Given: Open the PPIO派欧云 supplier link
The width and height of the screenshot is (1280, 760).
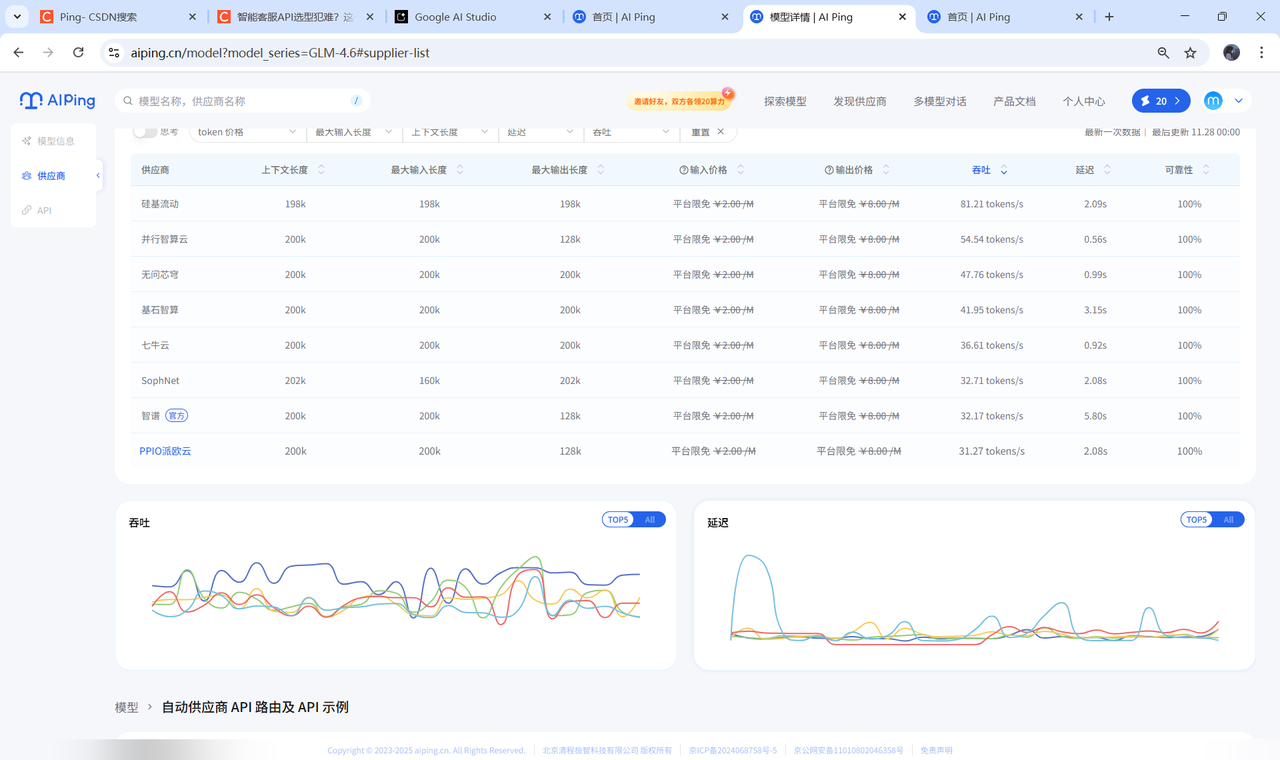Looking at the screenshot, I should (x=165, y=451).
